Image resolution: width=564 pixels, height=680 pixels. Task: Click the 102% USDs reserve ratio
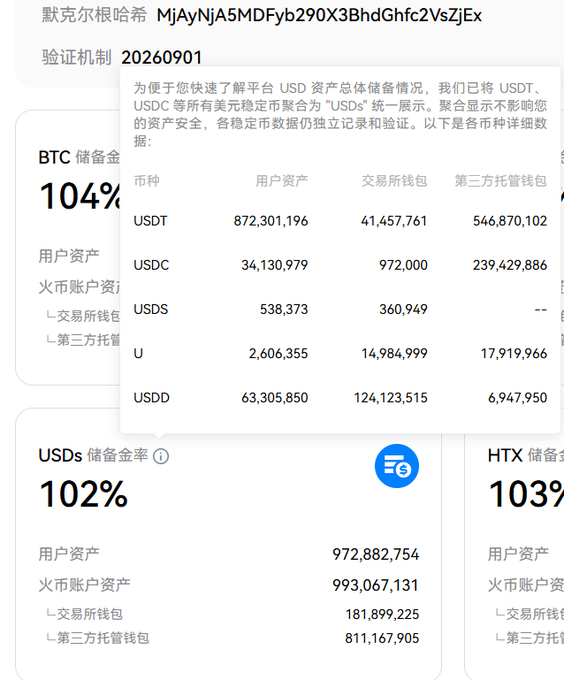(84, 494)
